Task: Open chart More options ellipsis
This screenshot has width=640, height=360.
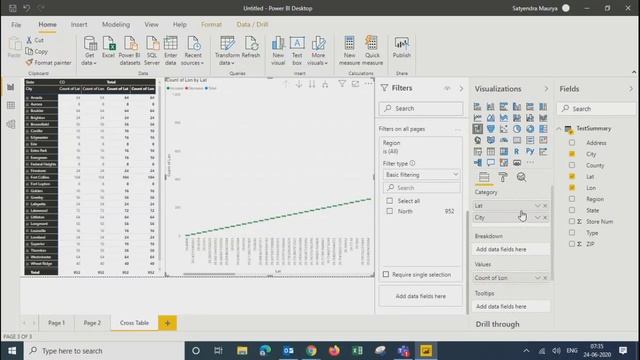Action: [369, 84]
